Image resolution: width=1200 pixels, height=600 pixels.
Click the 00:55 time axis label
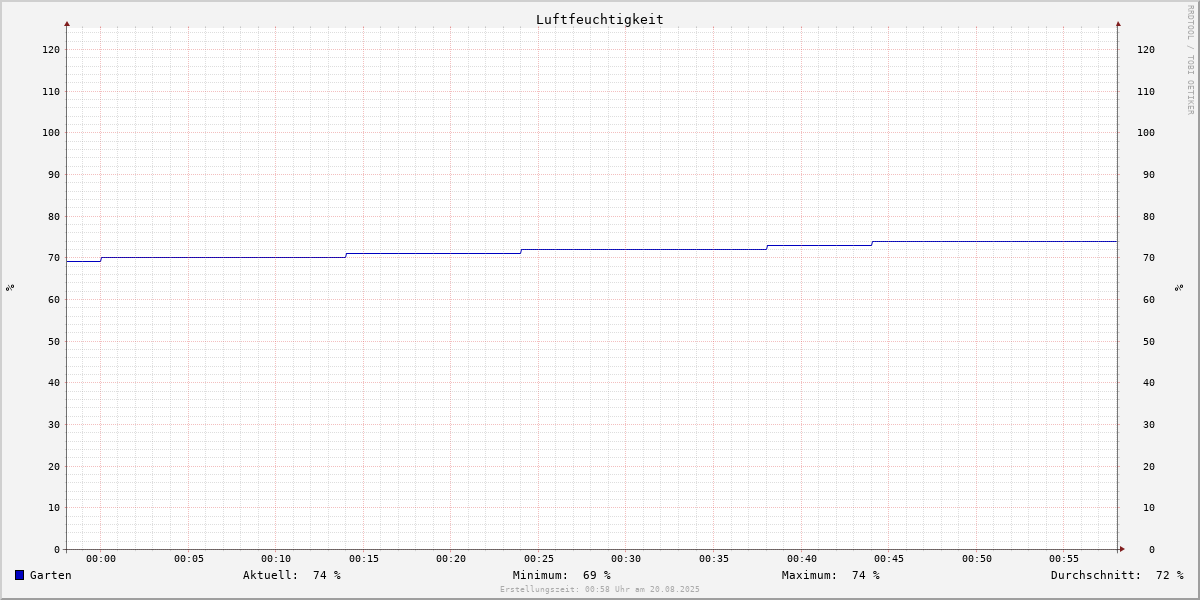coord(1064,559)
